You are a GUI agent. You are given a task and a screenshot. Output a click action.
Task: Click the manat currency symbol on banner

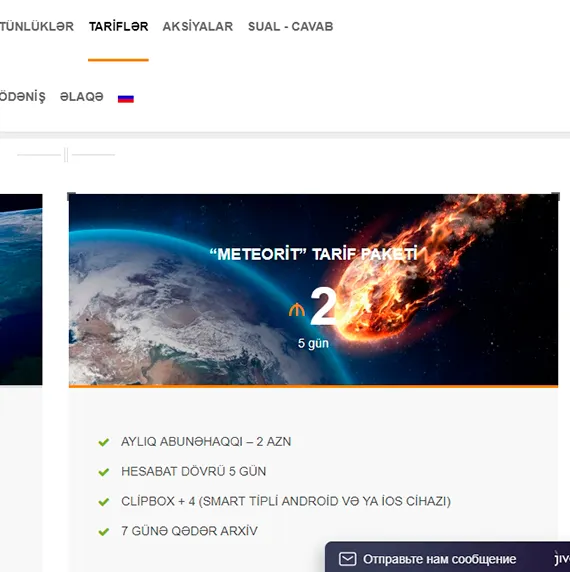pos(296,310)
